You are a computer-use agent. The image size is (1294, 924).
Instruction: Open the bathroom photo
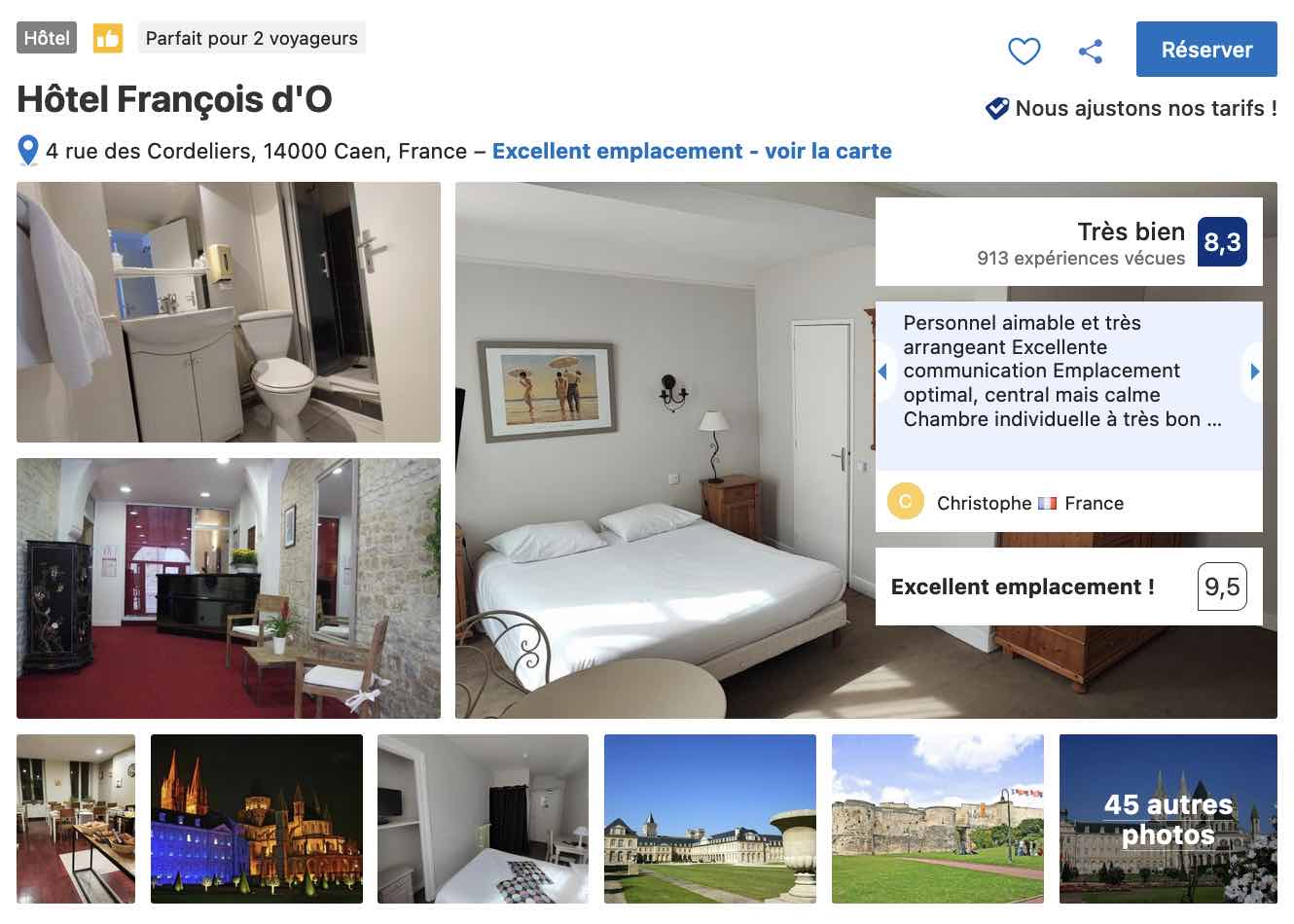[229, 312]
